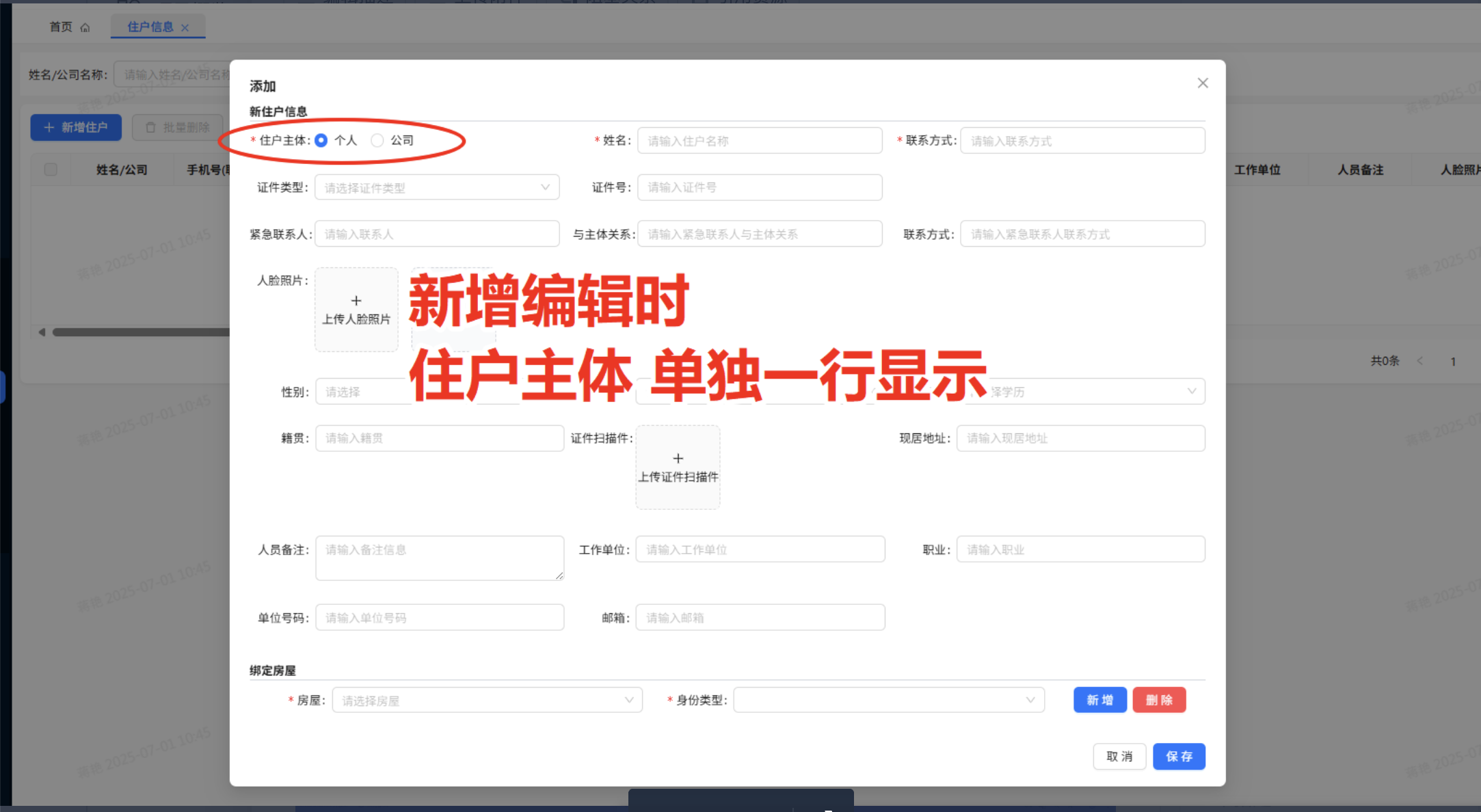Open the 房屋 selection dropdown
The width and height of the screenshot is (1481, 812).
(x=487, y=700)
